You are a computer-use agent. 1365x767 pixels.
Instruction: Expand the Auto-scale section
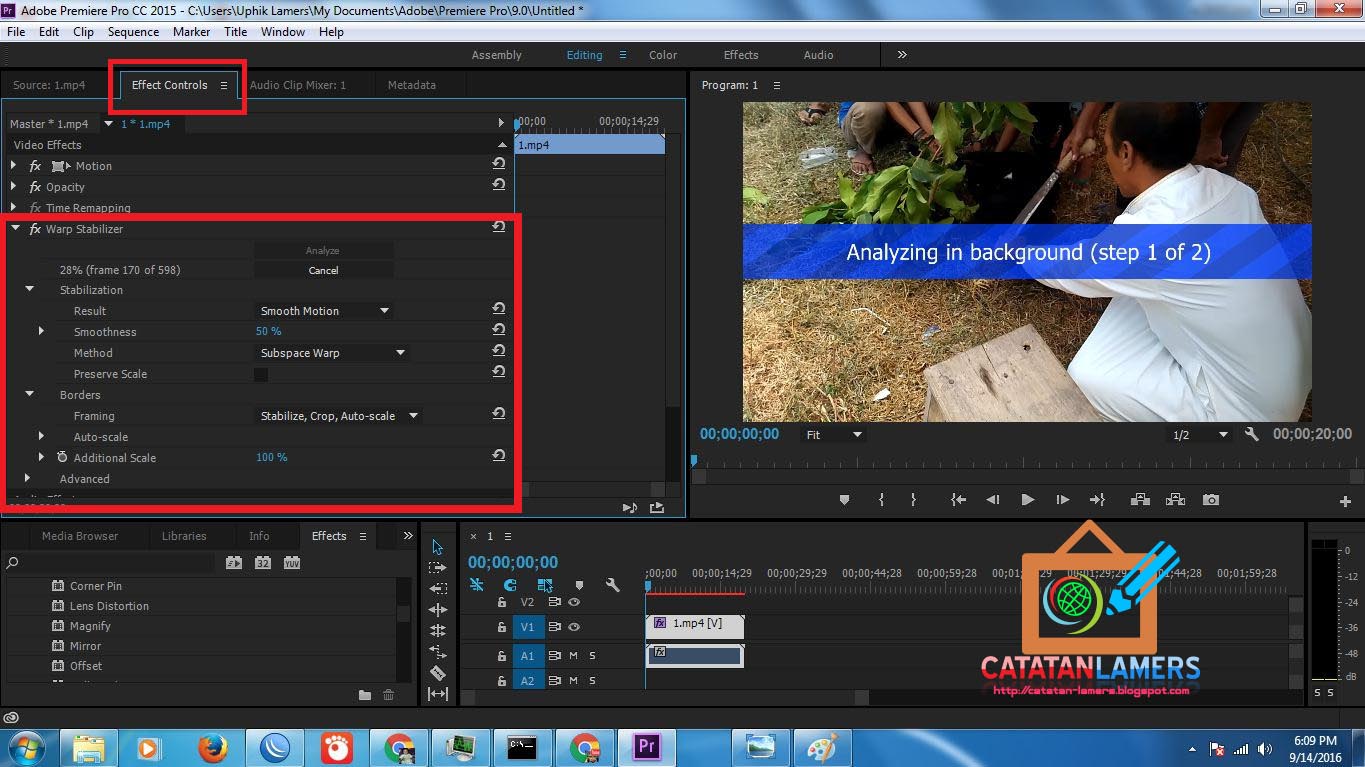(x=41, y=437)
